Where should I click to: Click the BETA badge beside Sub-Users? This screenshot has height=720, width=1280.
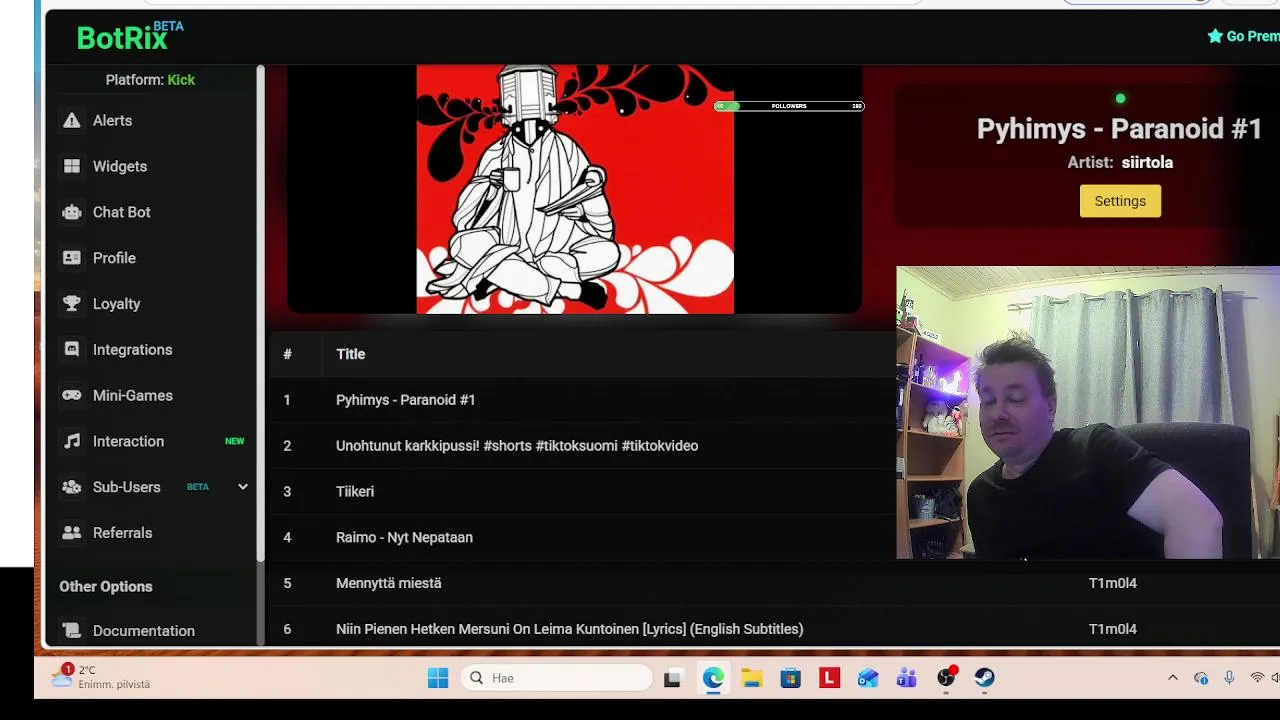(x=198, y=487)
